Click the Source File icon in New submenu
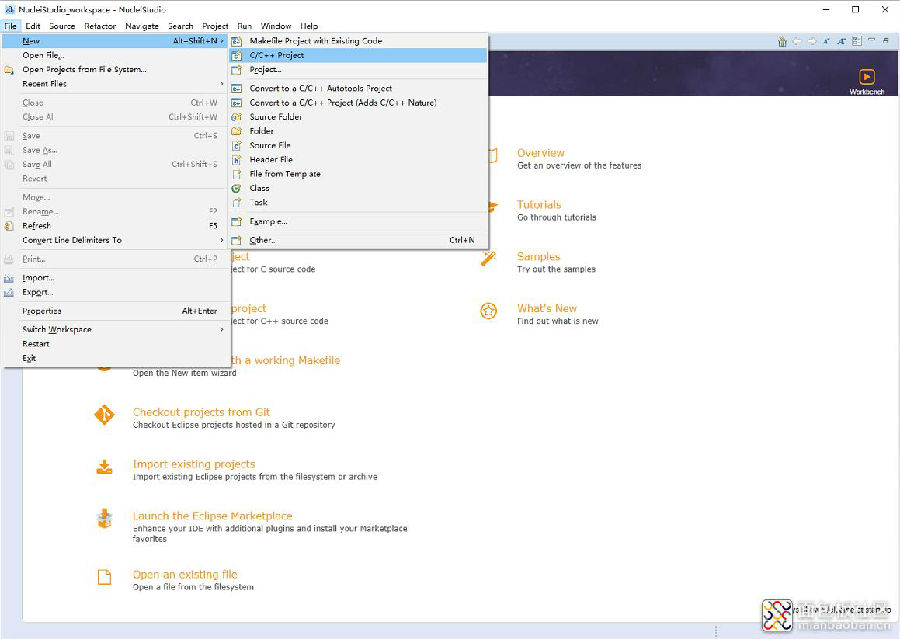This screenshot has height=639, width=900. [236, 145]
